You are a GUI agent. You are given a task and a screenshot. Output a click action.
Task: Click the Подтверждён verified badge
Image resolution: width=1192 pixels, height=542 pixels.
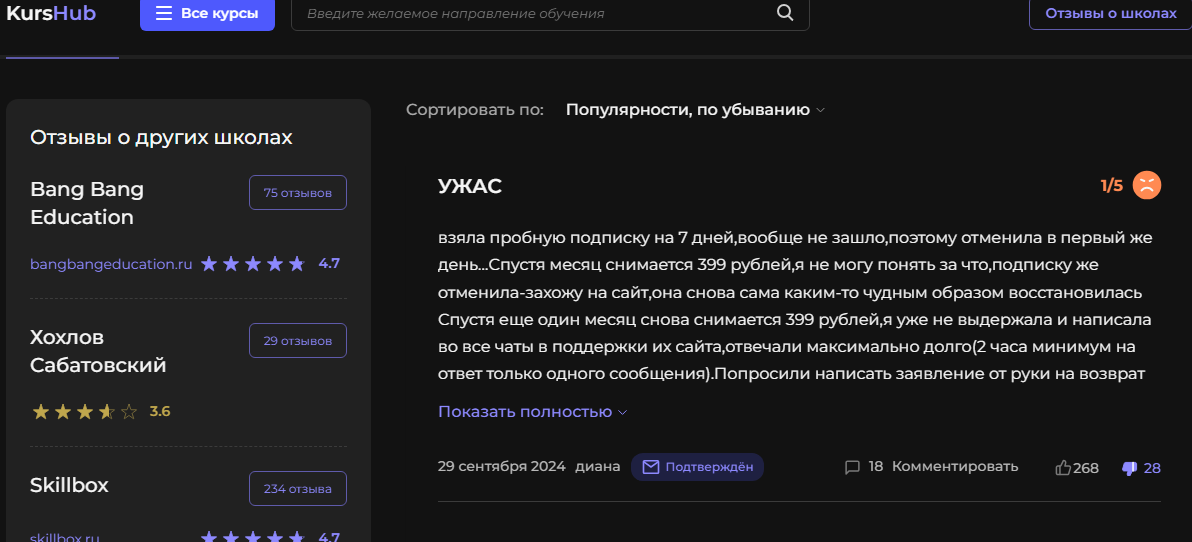click(697, 467)
